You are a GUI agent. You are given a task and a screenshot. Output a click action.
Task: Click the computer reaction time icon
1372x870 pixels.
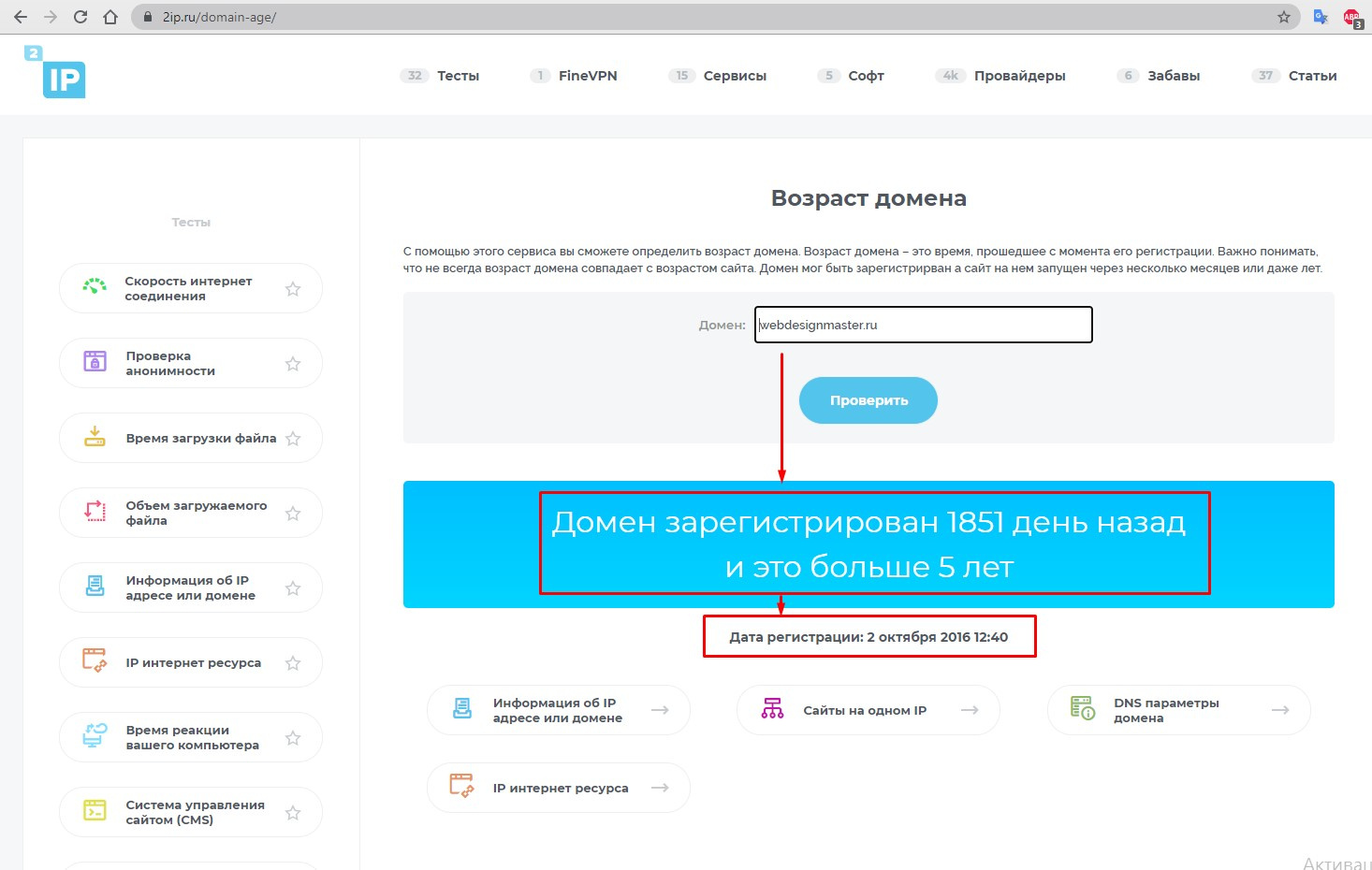pyautogui.click(x=95, y=736)
